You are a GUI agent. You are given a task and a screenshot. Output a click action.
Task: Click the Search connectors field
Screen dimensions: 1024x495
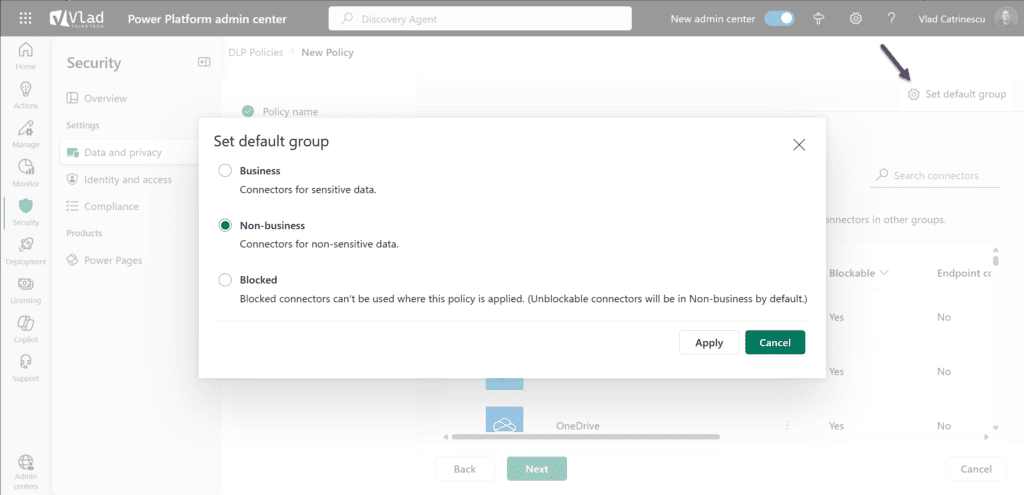click(x=935, y=175)
